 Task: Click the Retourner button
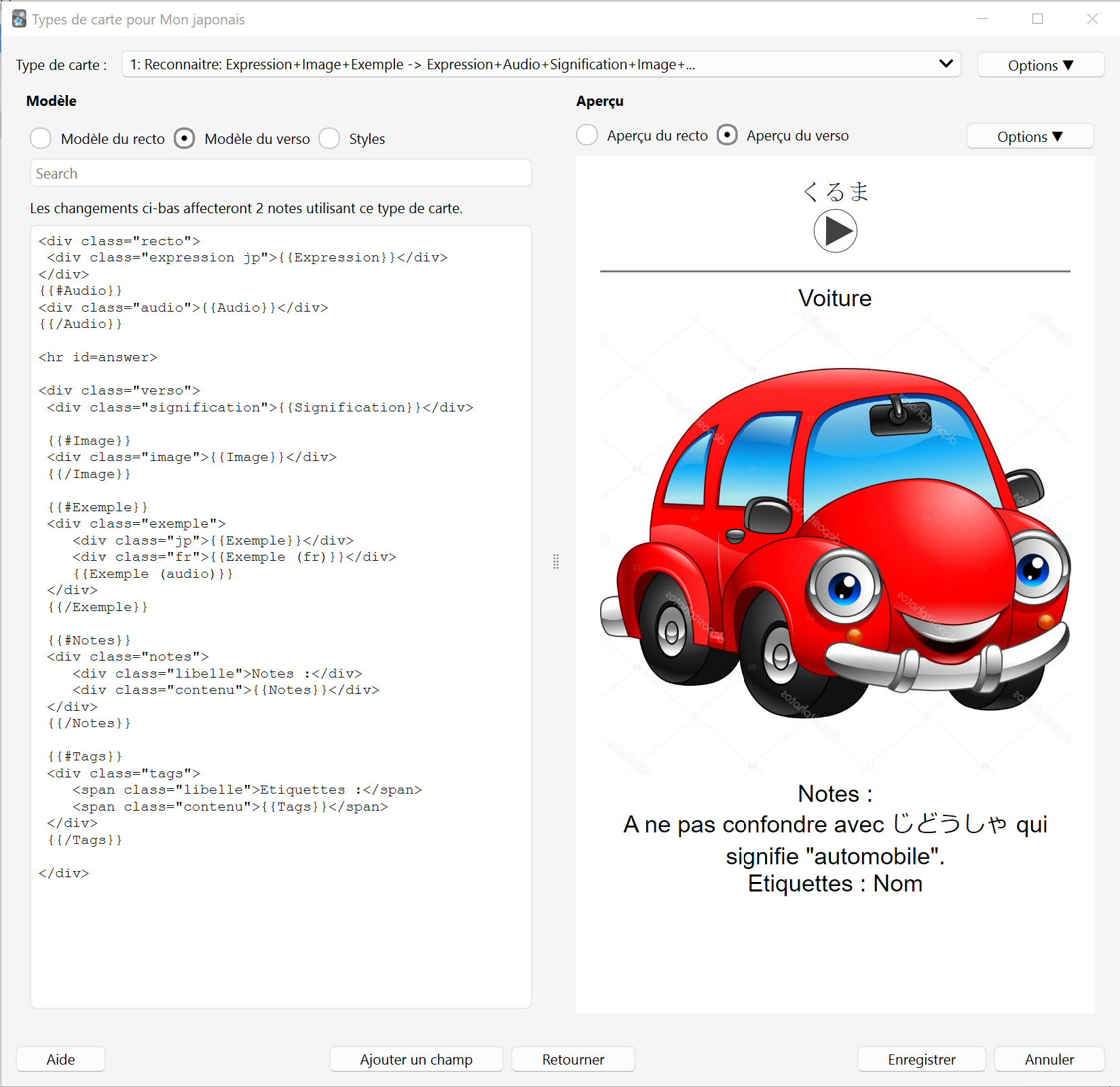[x=573, y=1059]
